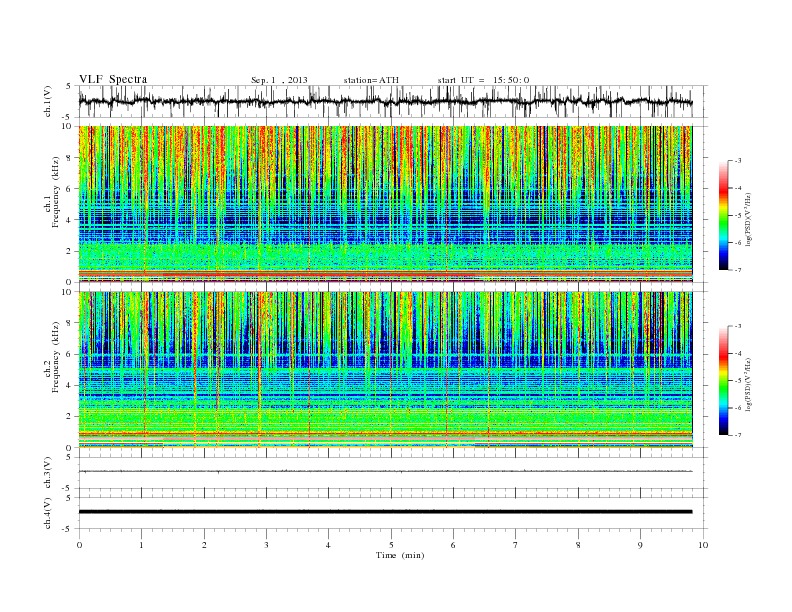
Task: Click the ch.1 waveform trace panel
Action: [x=393, y=101]
